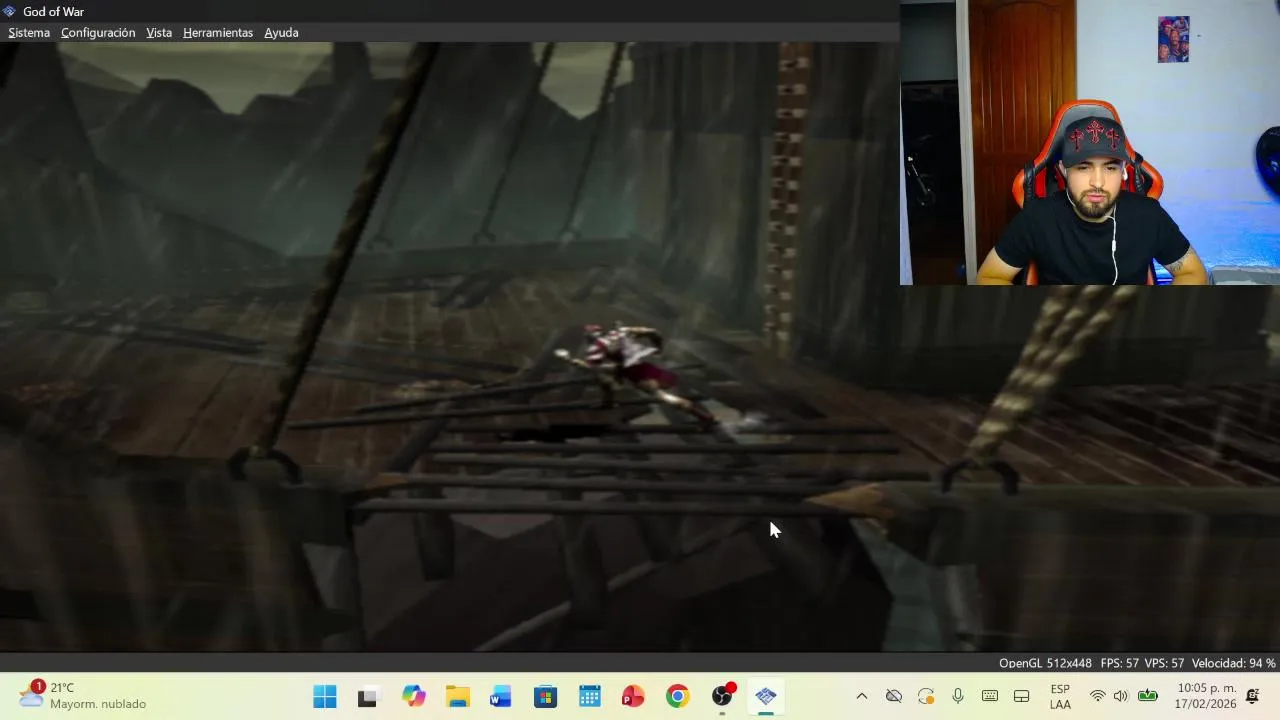Open Microsoft Store from the taskbar
Viewport: 1280px width, 720px height.
(545, 697)
